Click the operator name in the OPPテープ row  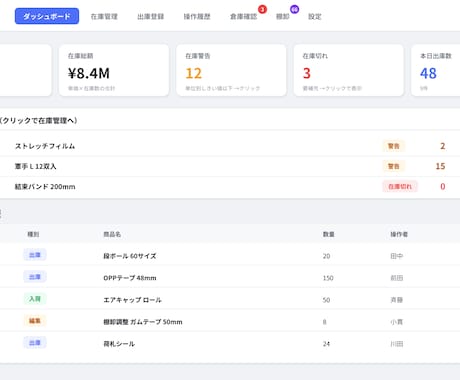pyautogui.click(x=397, y=278)
